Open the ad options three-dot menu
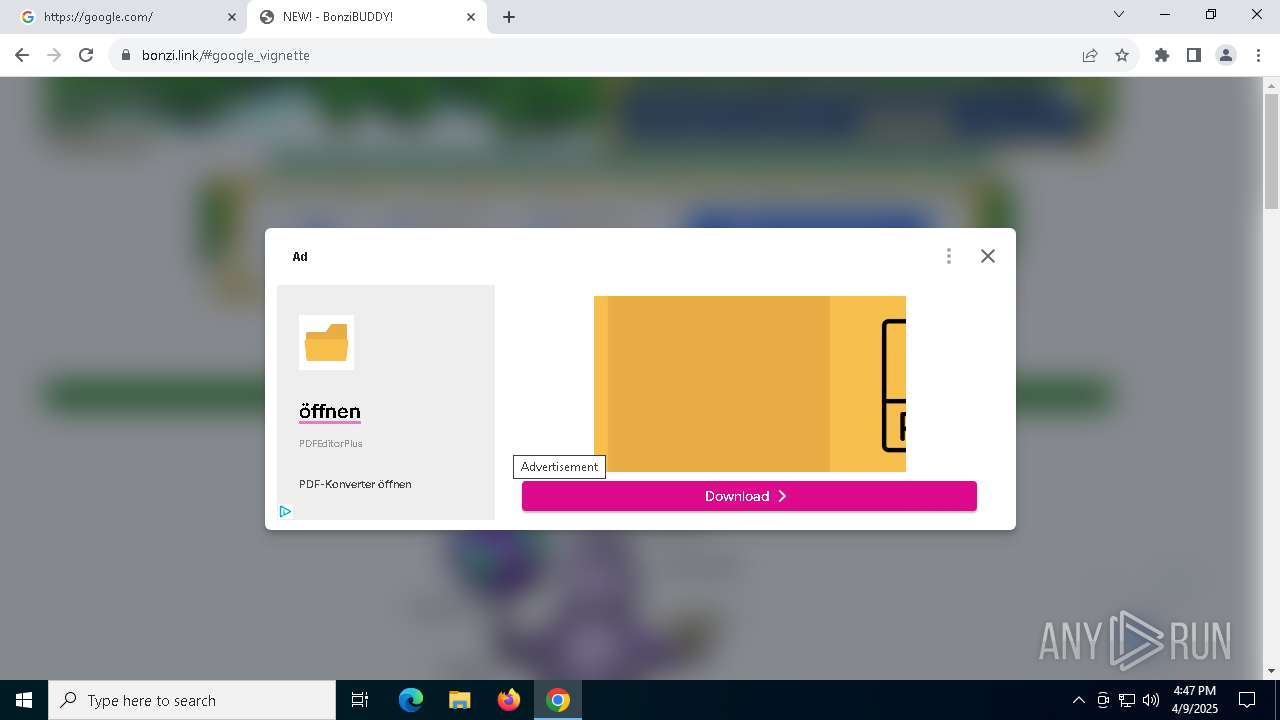This screenshot has width=1280, height=720. (948, 256)
